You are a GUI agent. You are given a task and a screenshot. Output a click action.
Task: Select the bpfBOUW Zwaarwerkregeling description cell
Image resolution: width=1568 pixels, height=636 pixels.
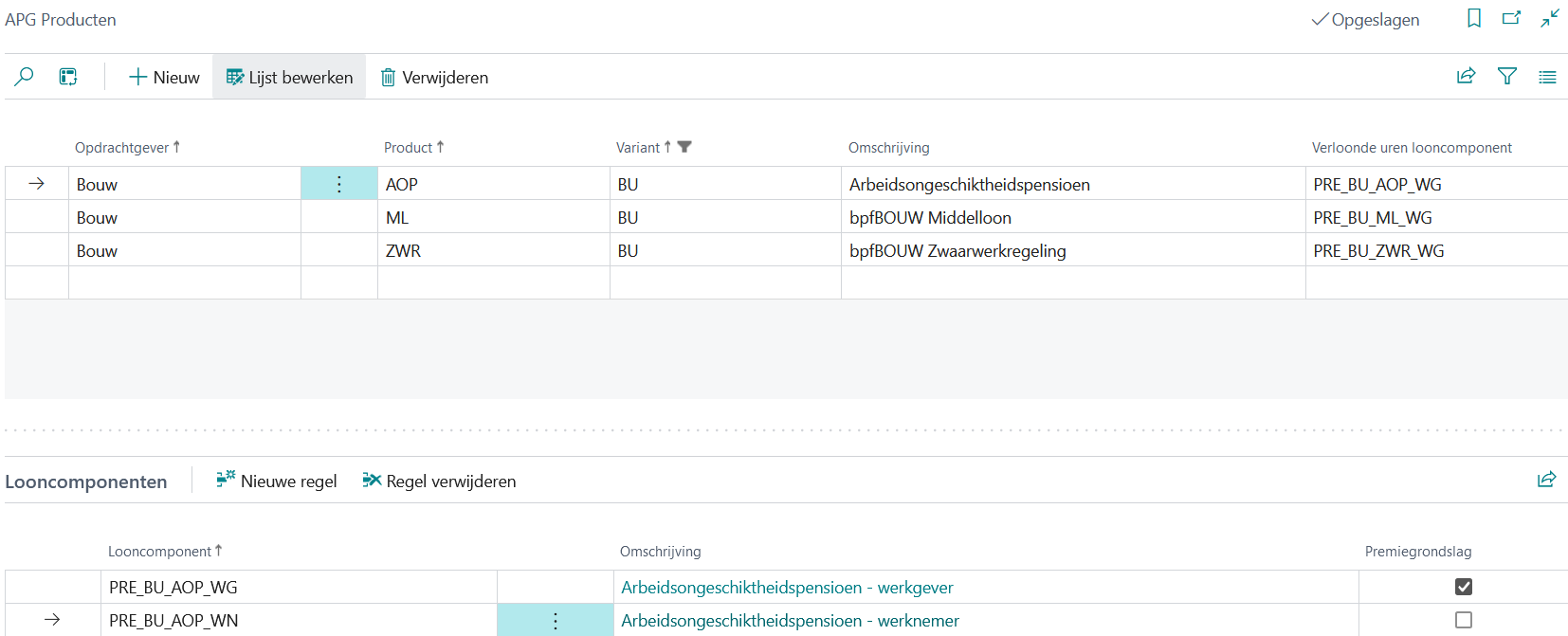[x=957, y=251]
